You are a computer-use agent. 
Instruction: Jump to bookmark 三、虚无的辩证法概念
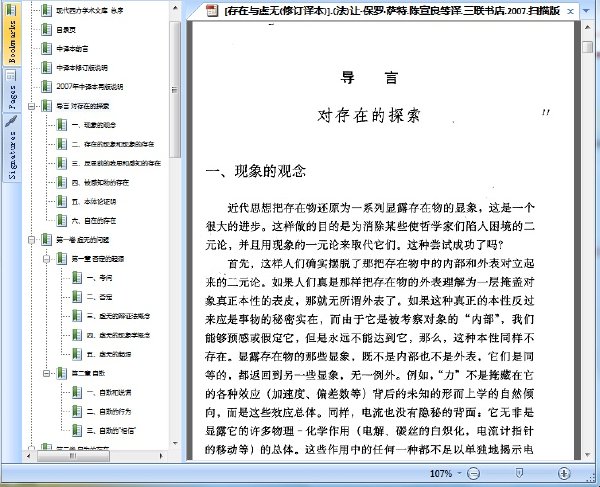[119, 316]
